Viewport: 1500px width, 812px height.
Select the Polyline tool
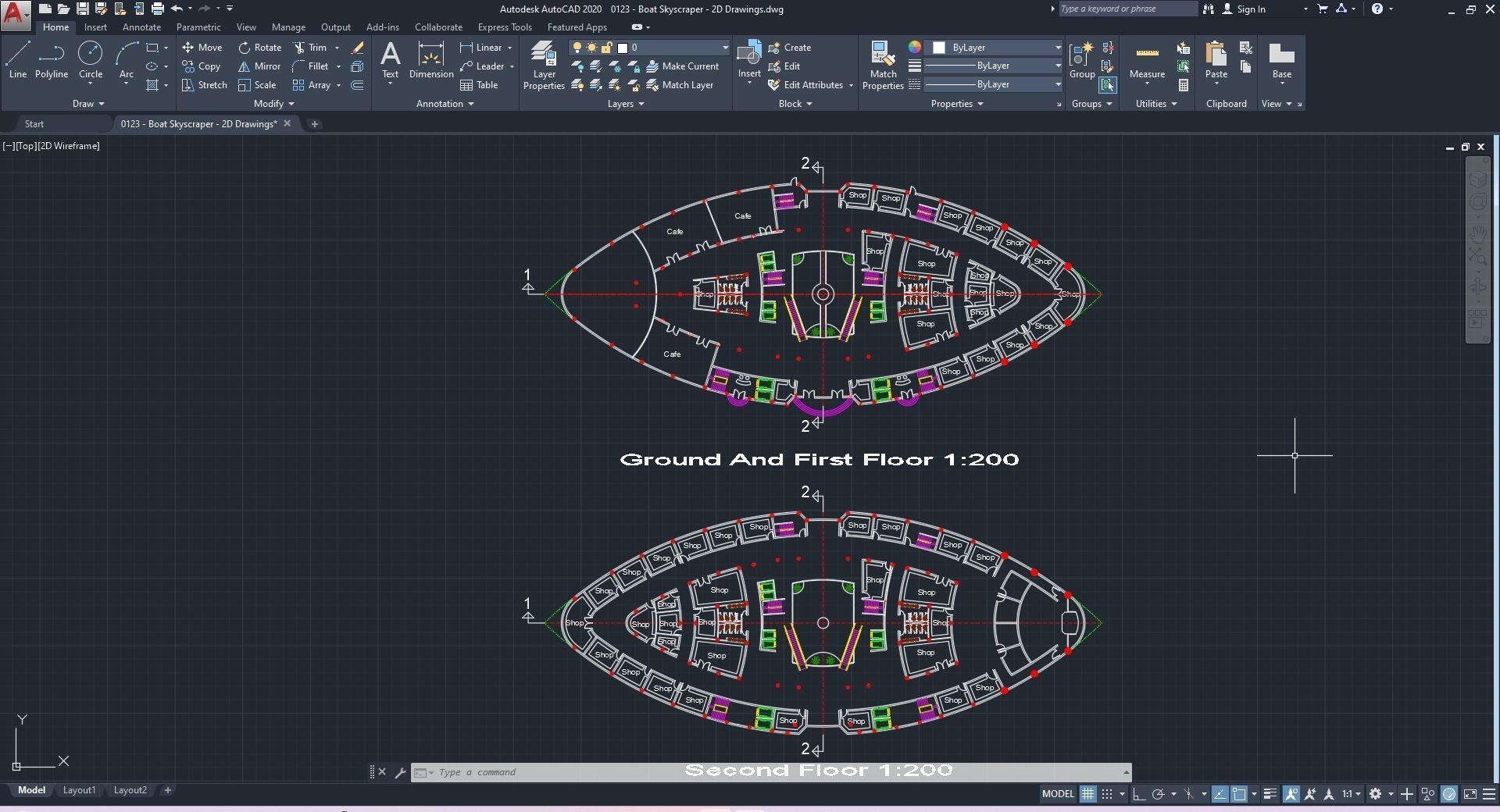(52, 60)
